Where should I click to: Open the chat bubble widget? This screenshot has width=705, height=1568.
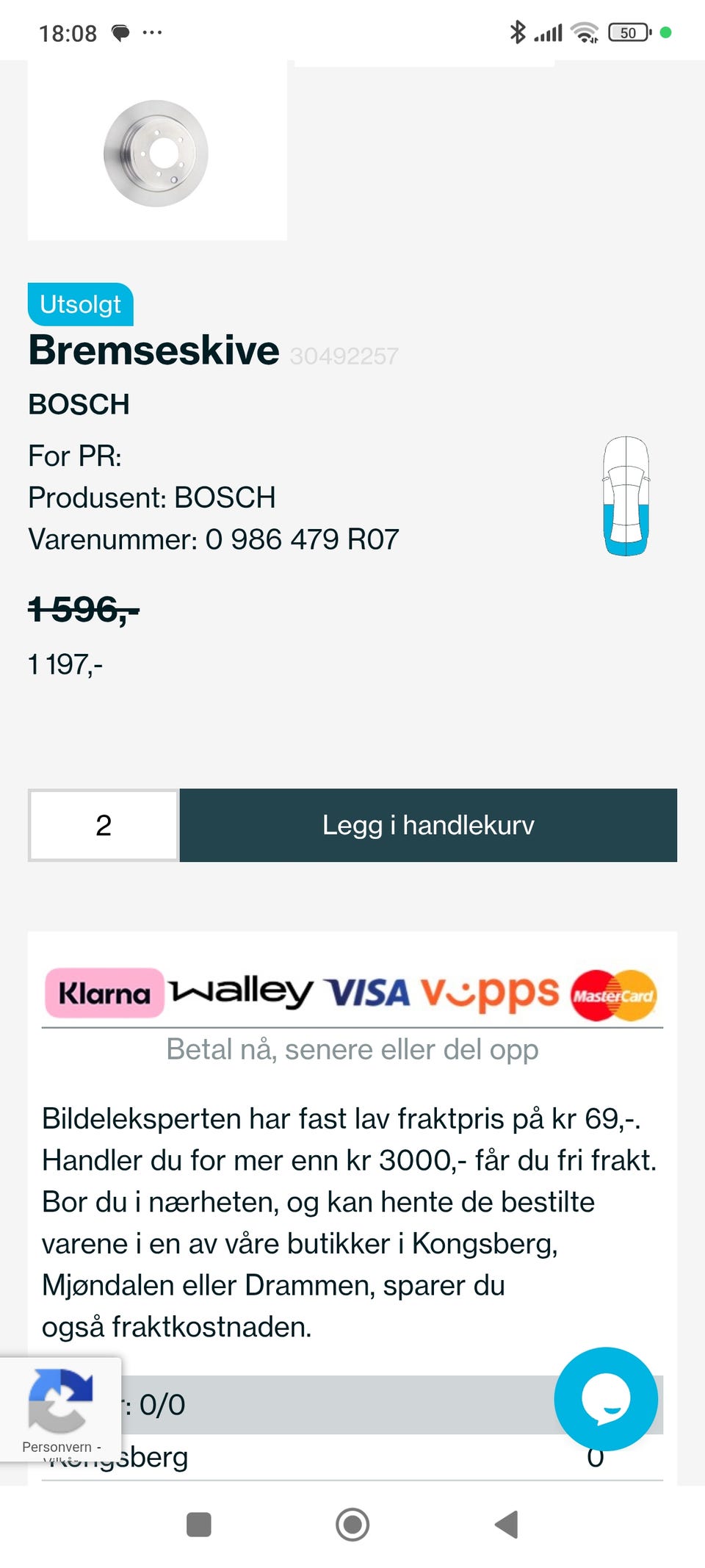click(605, 1398)
